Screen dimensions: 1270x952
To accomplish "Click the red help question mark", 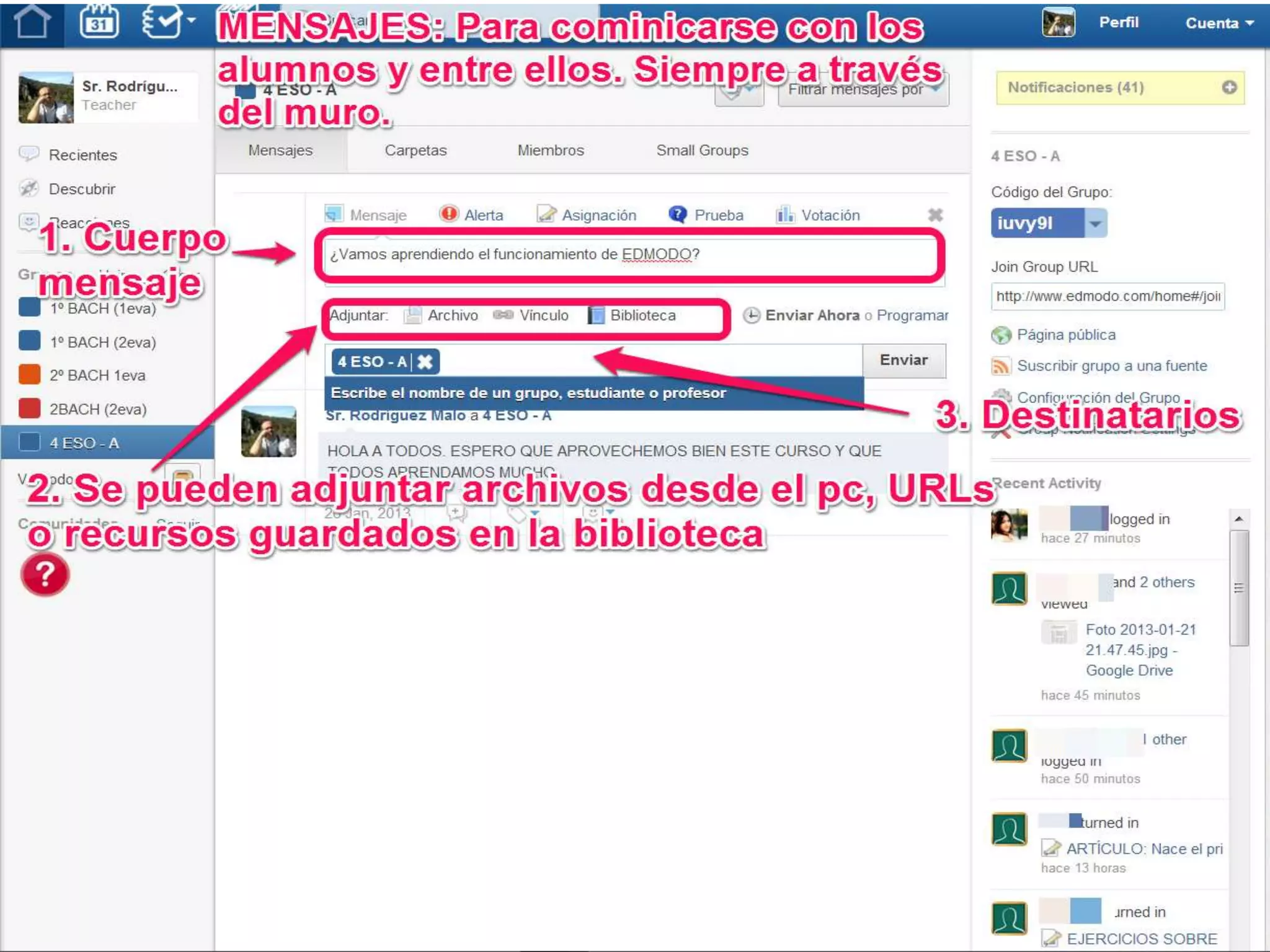I will pyautogui.click(x=45, y=575).
